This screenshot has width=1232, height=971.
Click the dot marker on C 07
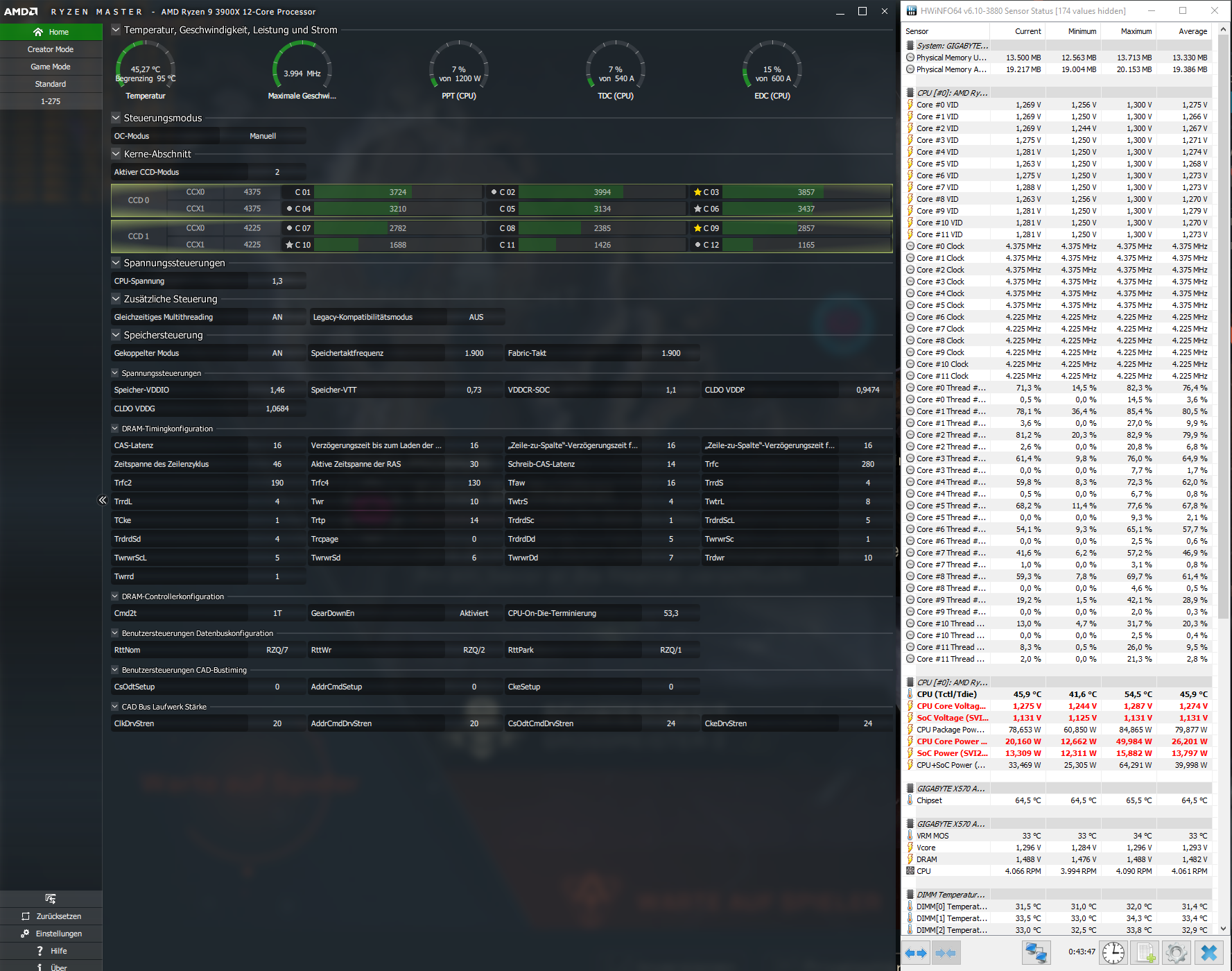click(289, 228)
